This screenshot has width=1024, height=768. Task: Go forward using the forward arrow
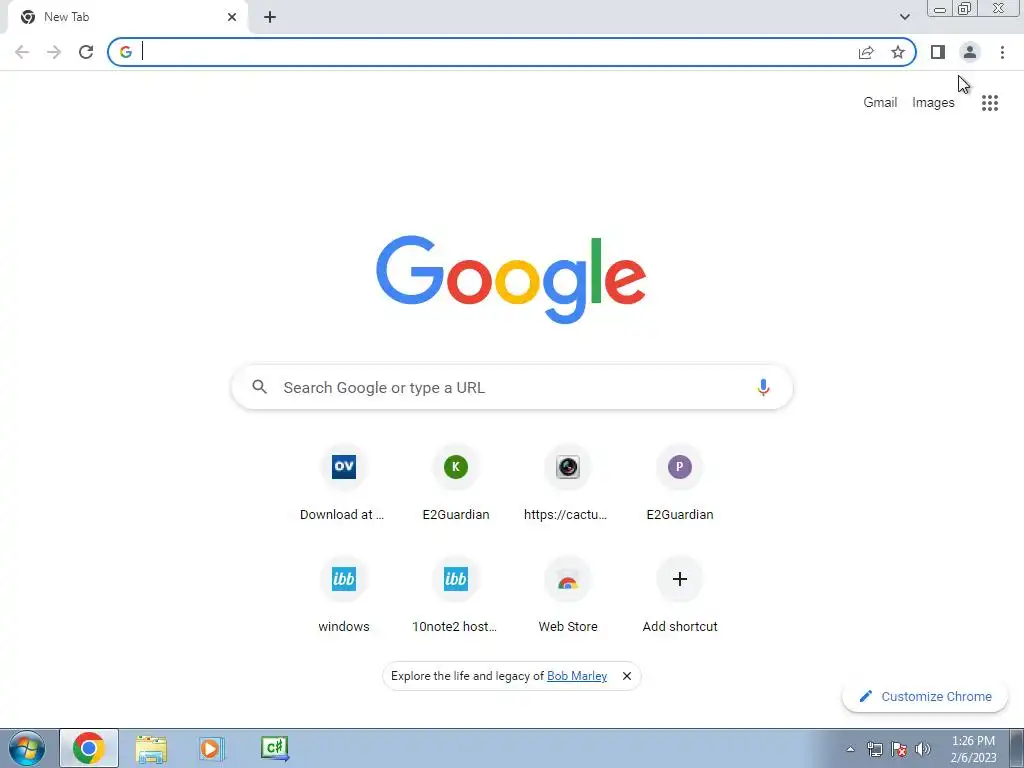click(x=54, y=52)
